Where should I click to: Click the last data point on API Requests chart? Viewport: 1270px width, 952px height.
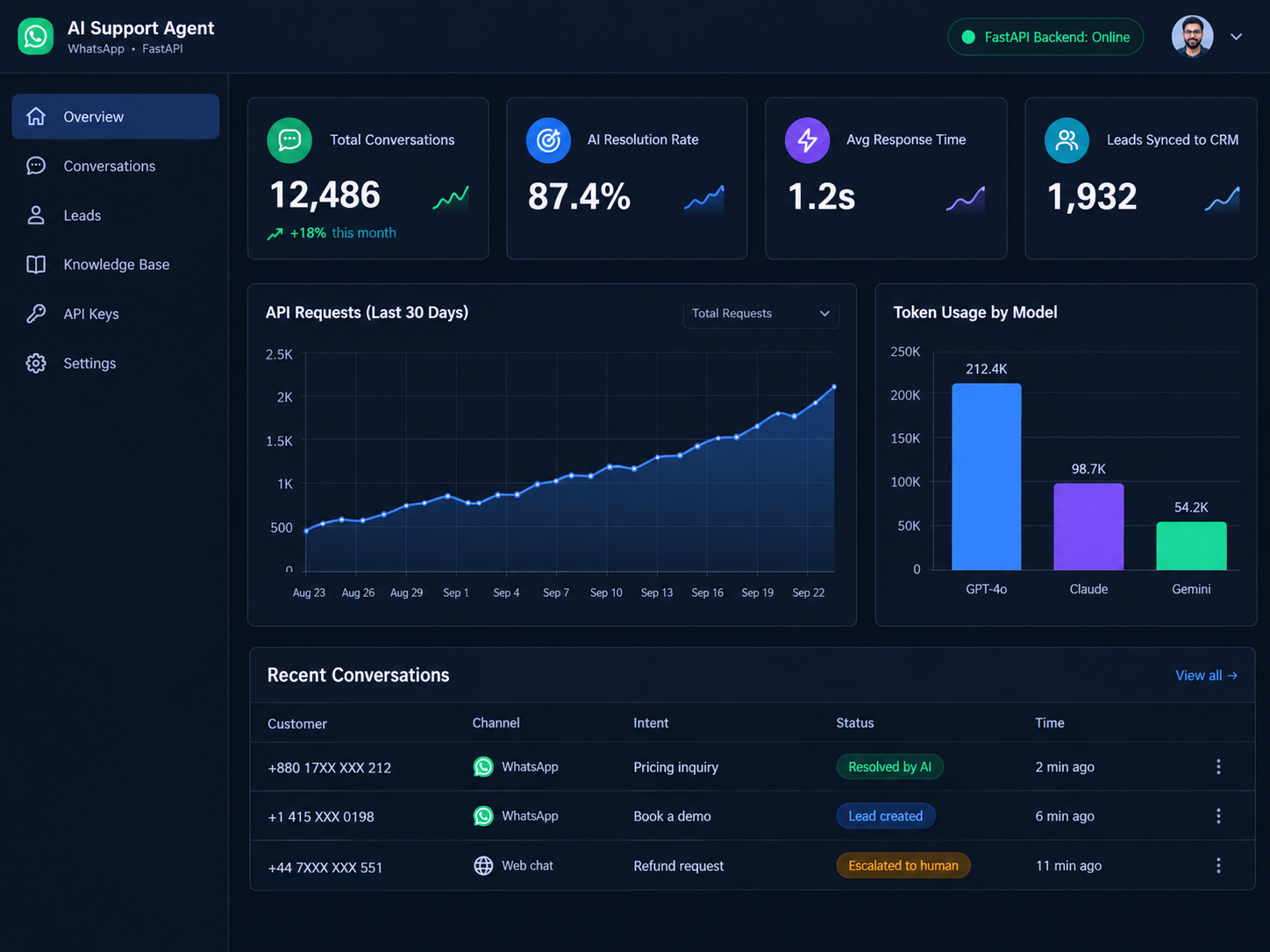click(x=833, y=387)
